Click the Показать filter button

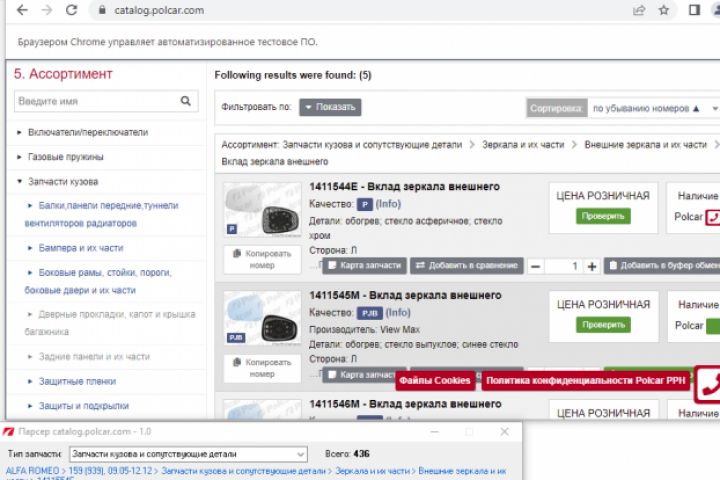(330, 107)
